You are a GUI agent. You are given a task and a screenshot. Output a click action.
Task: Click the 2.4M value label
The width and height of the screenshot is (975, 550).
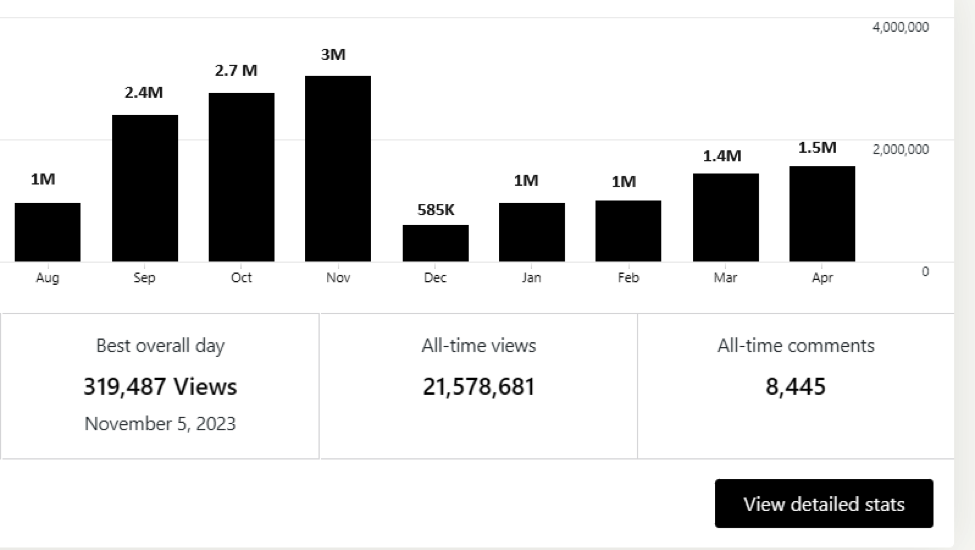[x=144, y=93]
